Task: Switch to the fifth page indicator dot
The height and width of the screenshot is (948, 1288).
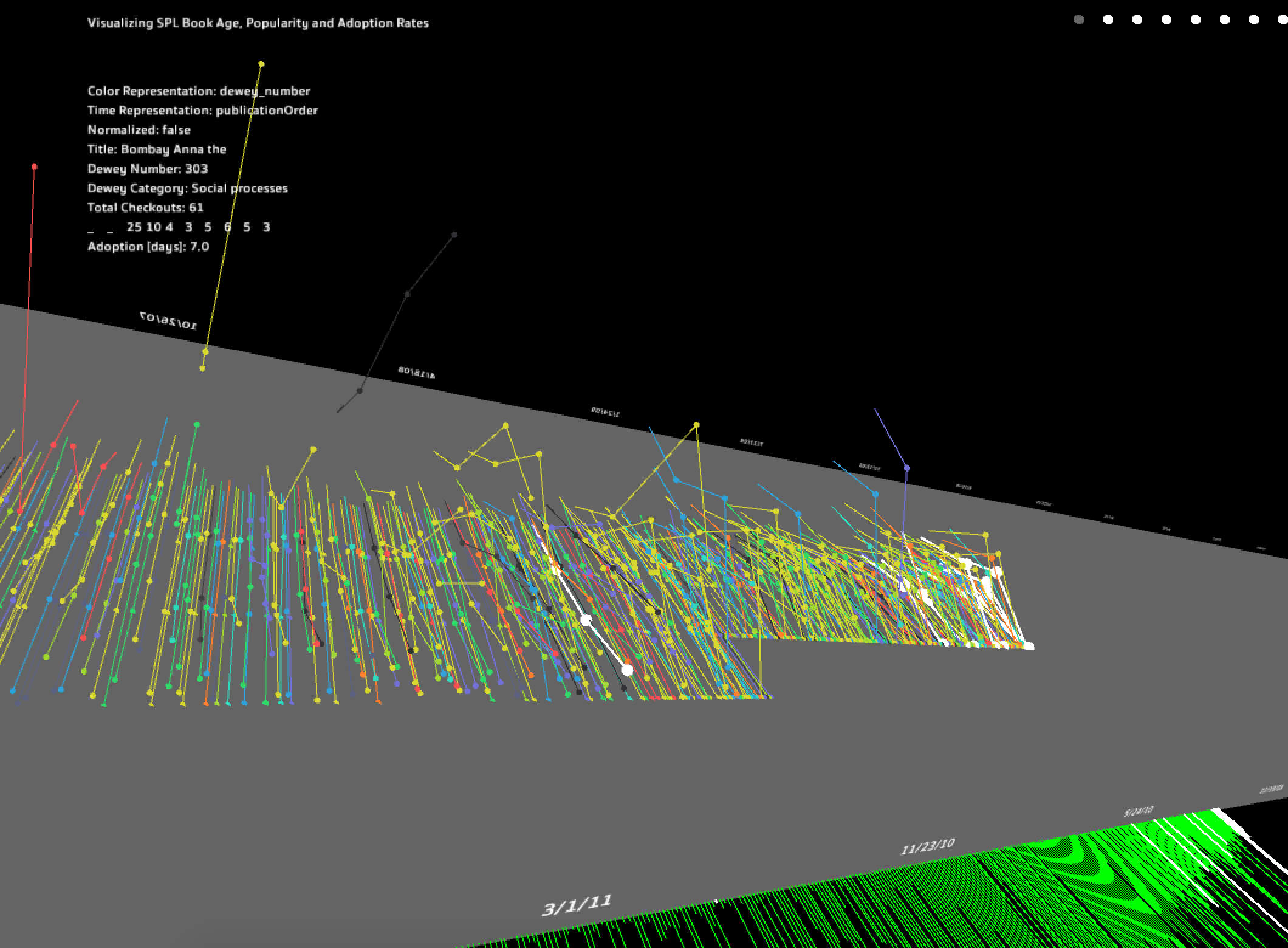Action: pyautogui.click(x=1196, y=20)
